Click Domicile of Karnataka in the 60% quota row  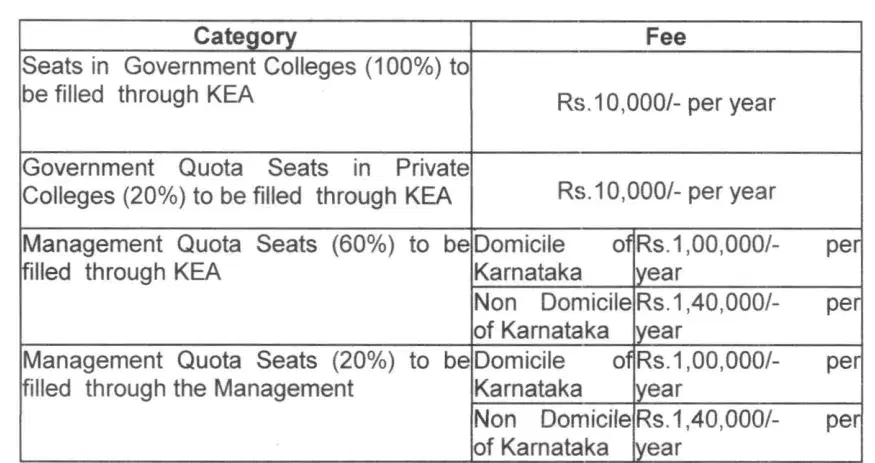(551, 259)
